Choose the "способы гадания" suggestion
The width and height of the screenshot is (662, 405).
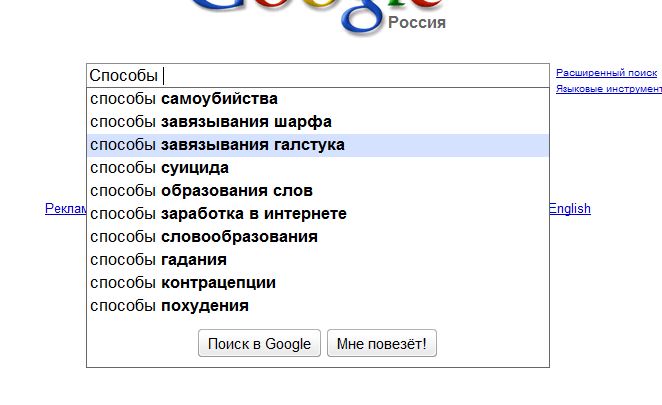click(158, 260)
